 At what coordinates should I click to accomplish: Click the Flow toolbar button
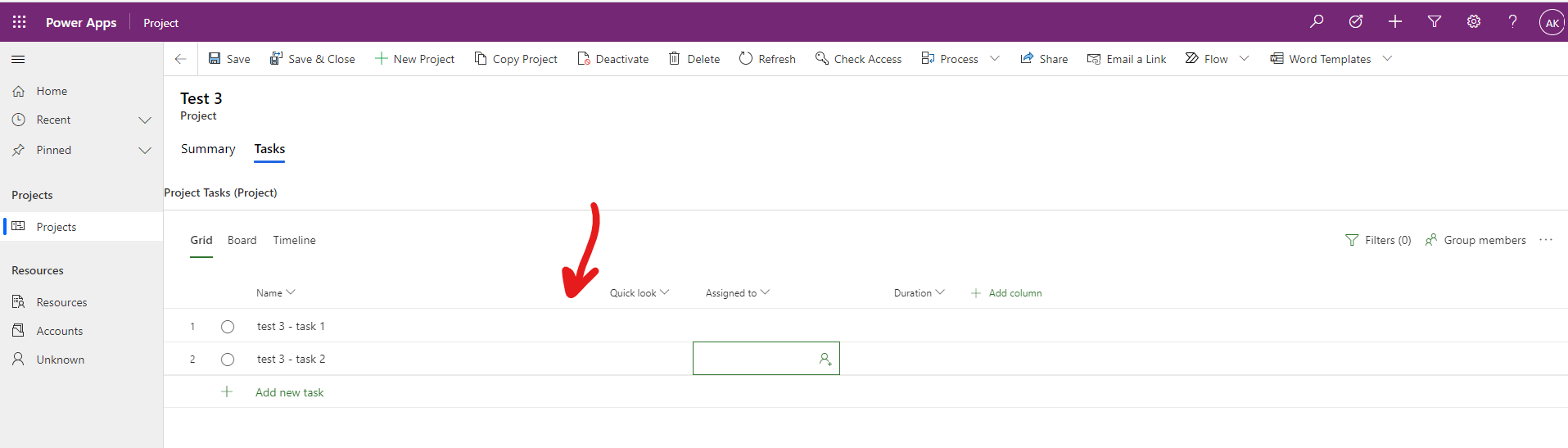pos(1207,59)
